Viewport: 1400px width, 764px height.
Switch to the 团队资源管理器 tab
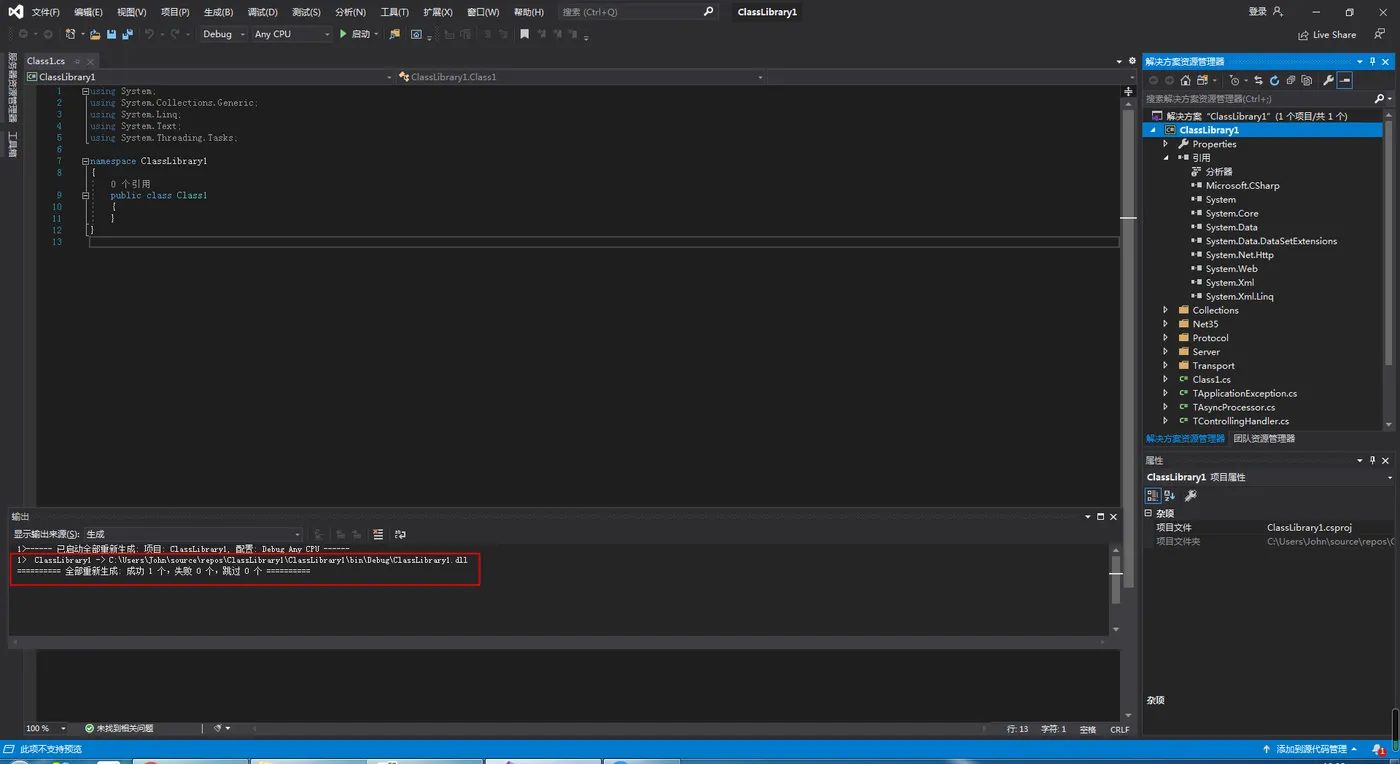pyautogui.click(x=1264, y=439)
